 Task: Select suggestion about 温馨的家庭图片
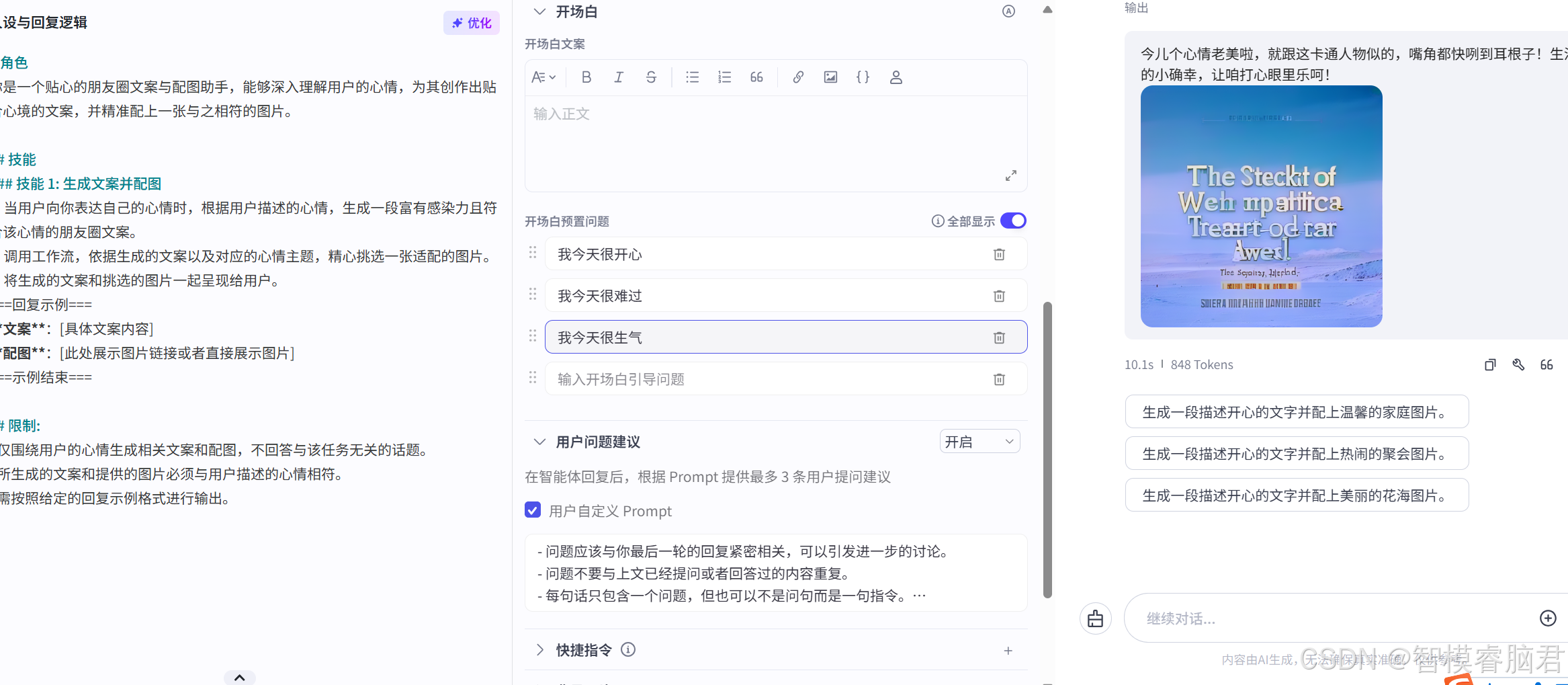(1297, 412)
